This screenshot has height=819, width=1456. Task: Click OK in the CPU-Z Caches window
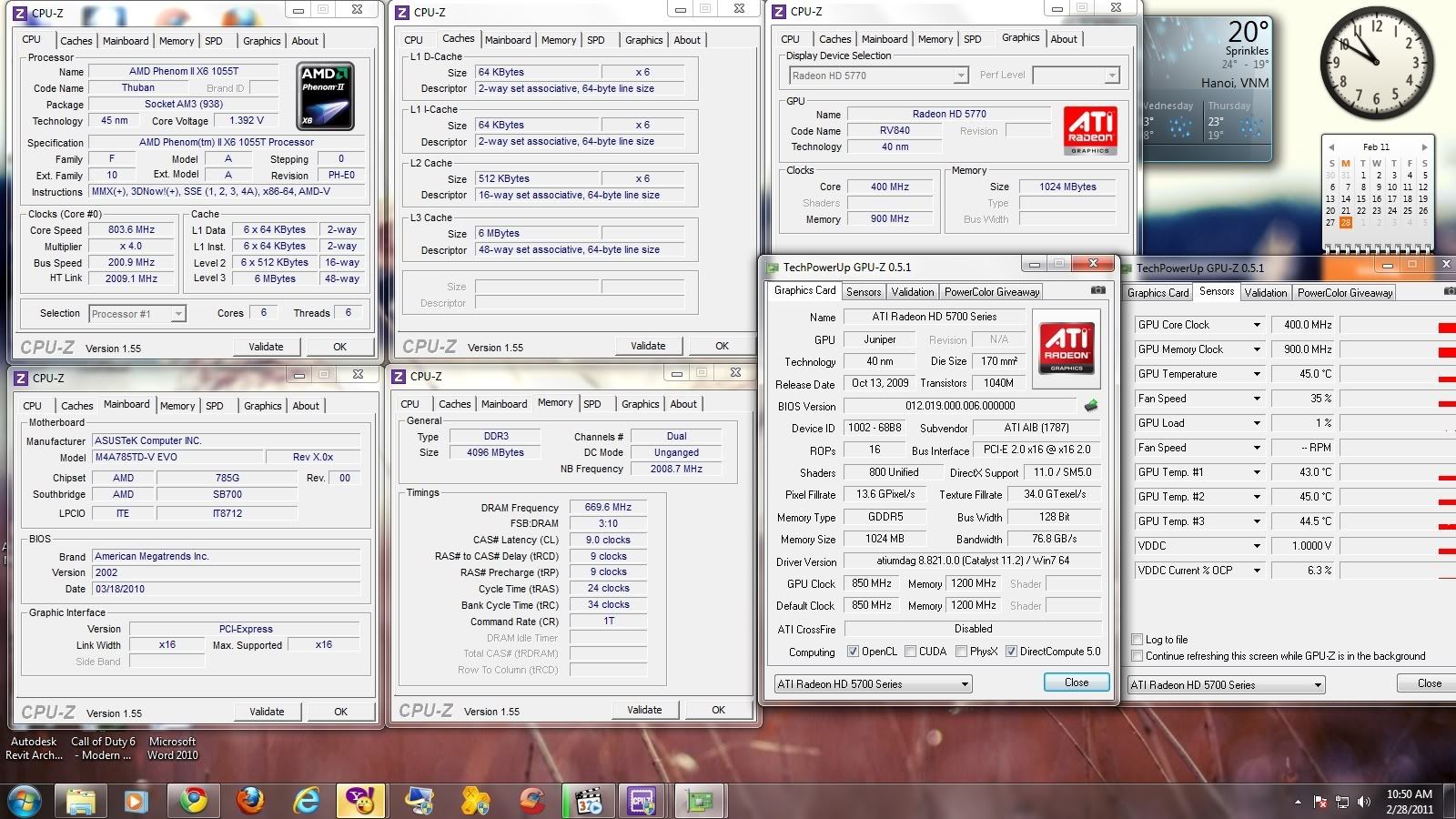[722, 346]
